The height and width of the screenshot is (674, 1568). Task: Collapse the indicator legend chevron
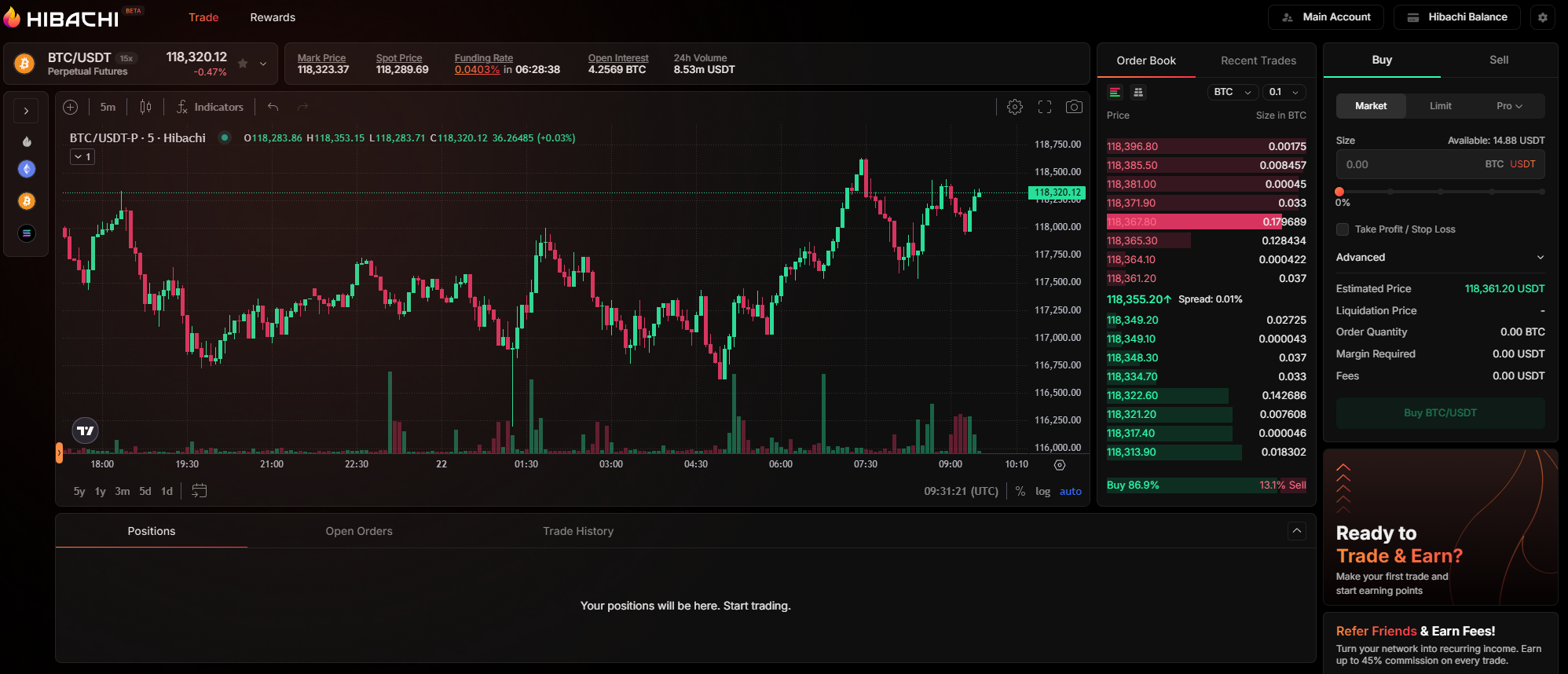82,157
